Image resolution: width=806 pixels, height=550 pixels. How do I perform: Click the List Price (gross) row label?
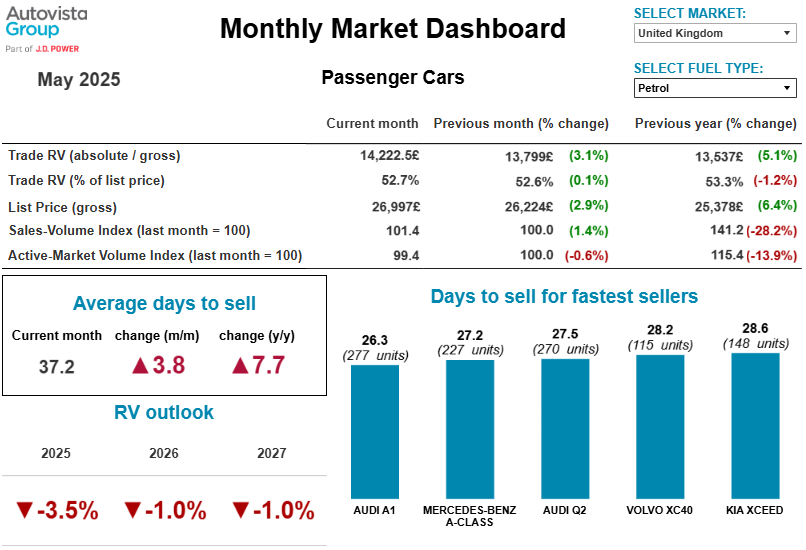pyautogui.click(x=62, y=207)
